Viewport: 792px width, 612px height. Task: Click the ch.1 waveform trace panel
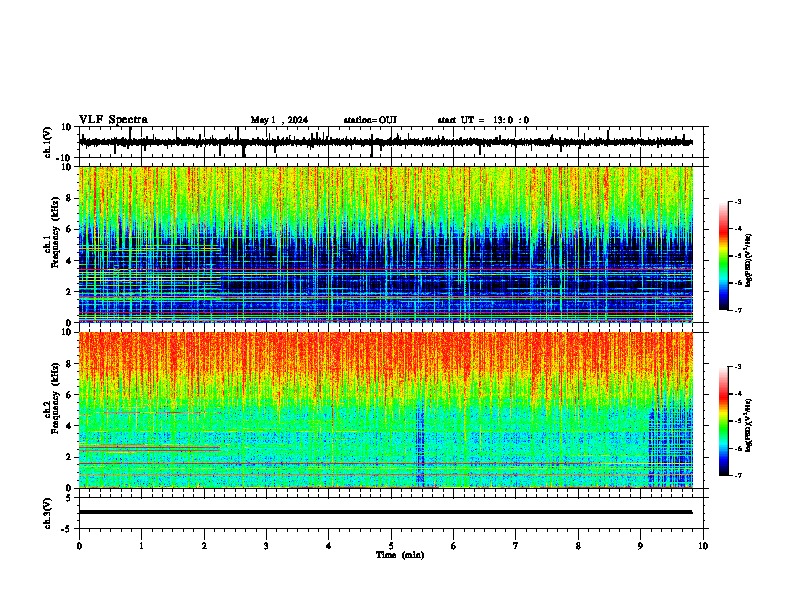[393, 142]
